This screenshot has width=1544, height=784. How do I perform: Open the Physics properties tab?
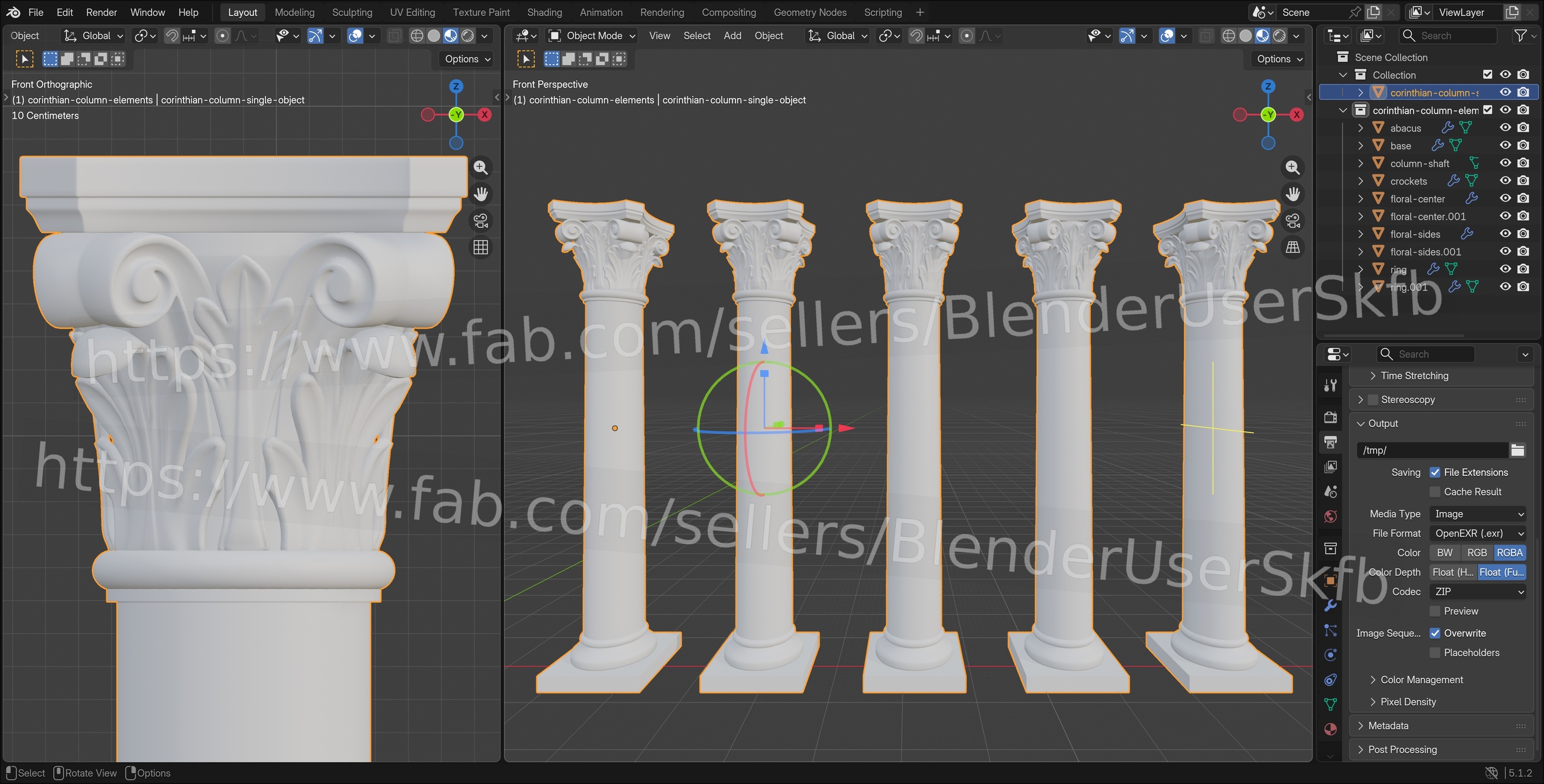[x=1330, y=655]
